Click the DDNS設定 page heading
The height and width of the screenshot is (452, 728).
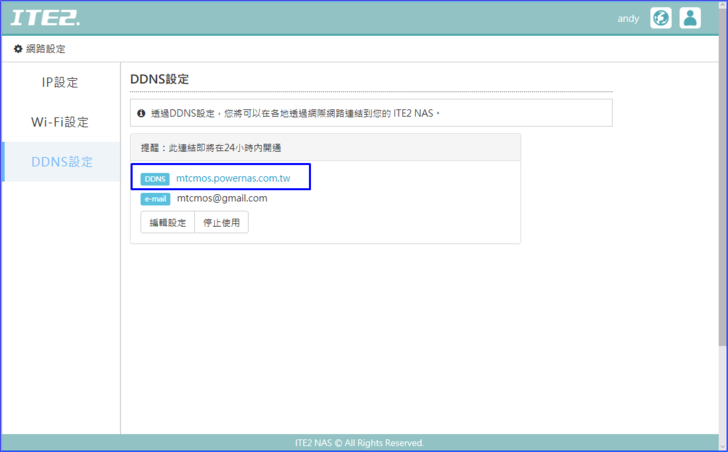click(159, 79)
